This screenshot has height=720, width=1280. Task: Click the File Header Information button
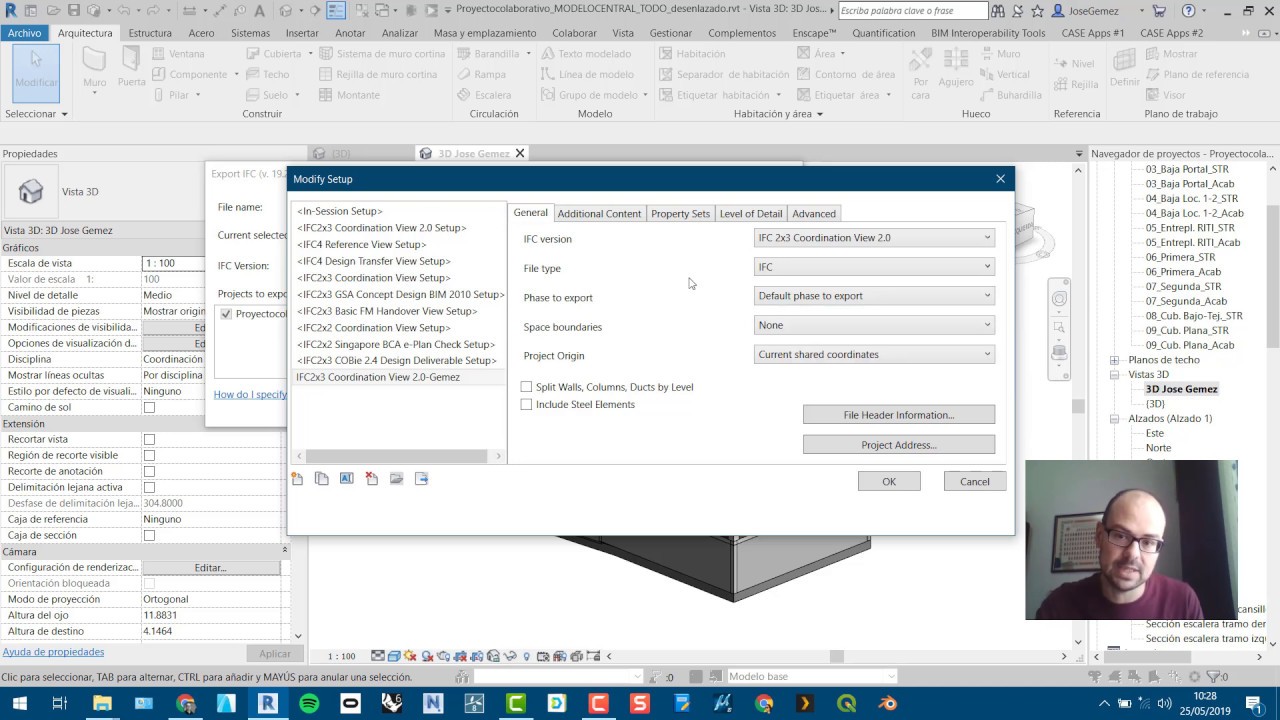[899, 415]
